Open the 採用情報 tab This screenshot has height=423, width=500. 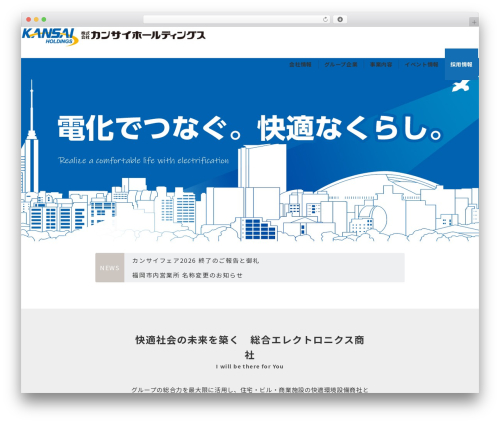coord(461,64)
